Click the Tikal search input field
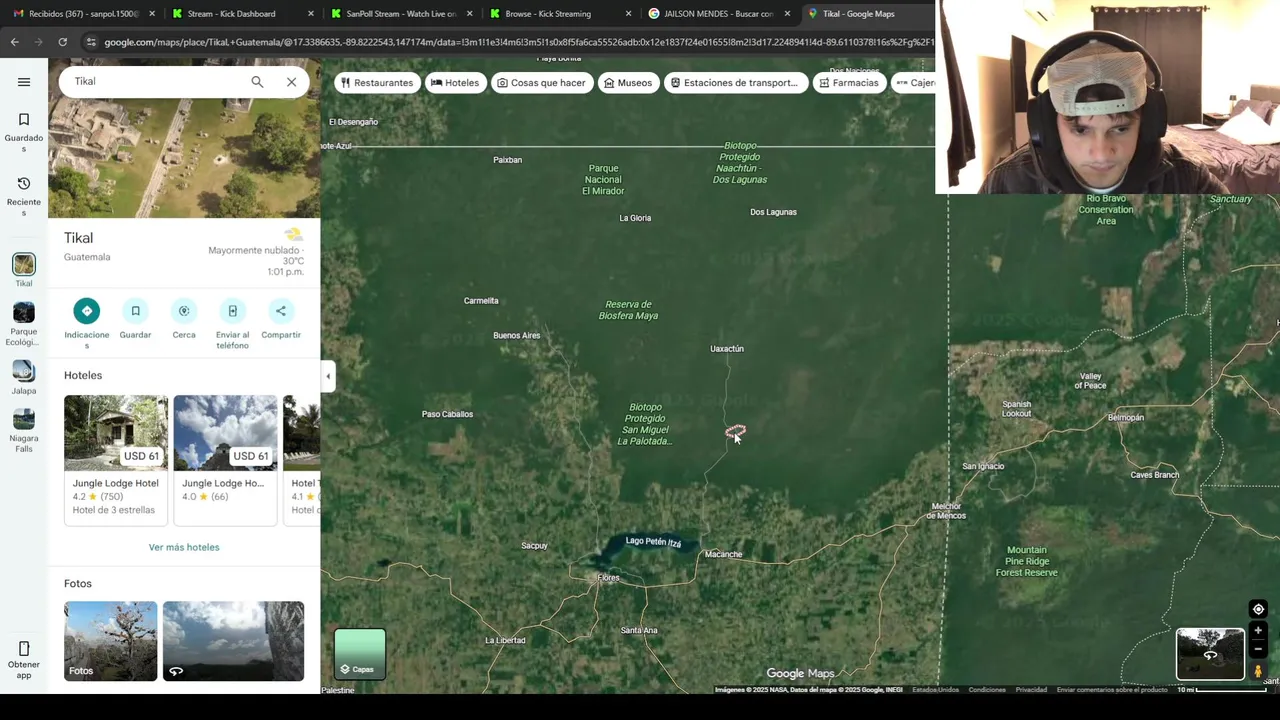This screenshot has height=720, width=1280. [155, 82]
